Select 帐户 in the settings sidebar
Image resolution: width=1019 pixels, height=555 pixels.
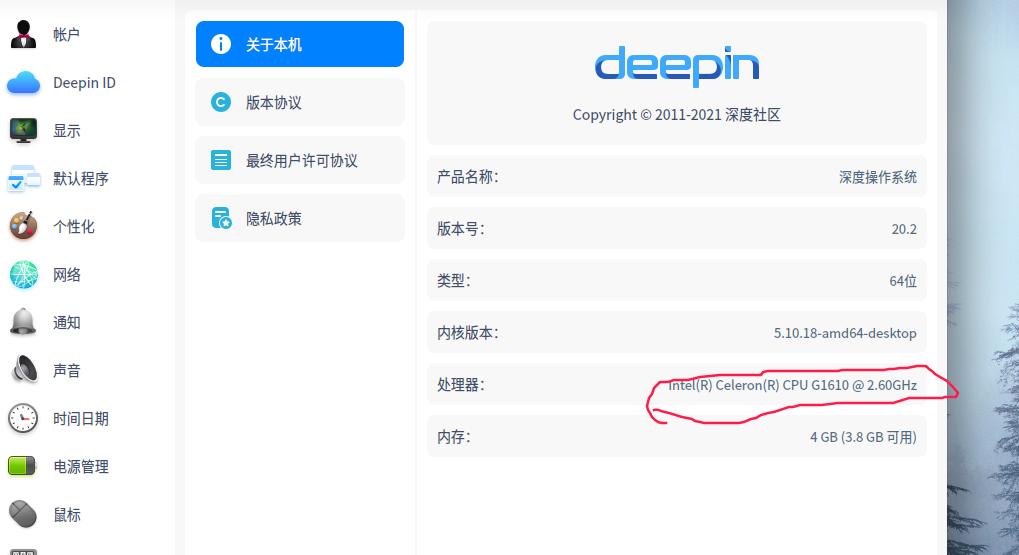[x=66, y=34]
